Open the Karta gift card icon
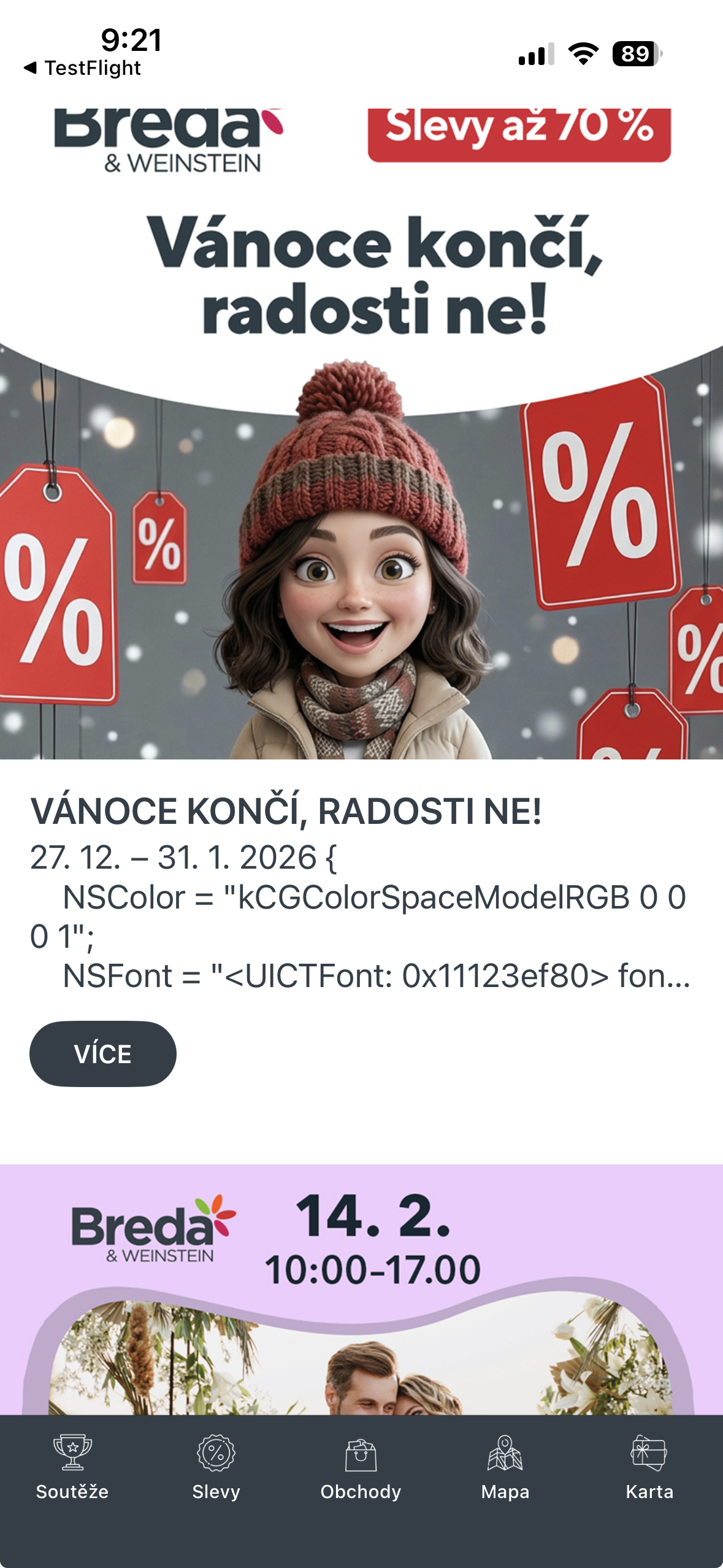 pyautogui.click(x=649, y=1452)
